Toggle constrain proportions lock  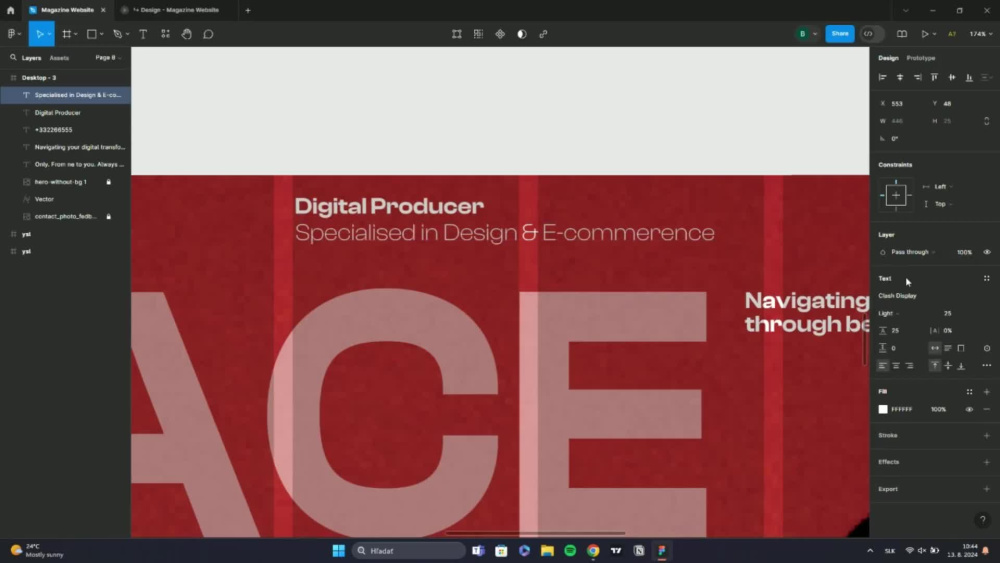coord(987,121)
